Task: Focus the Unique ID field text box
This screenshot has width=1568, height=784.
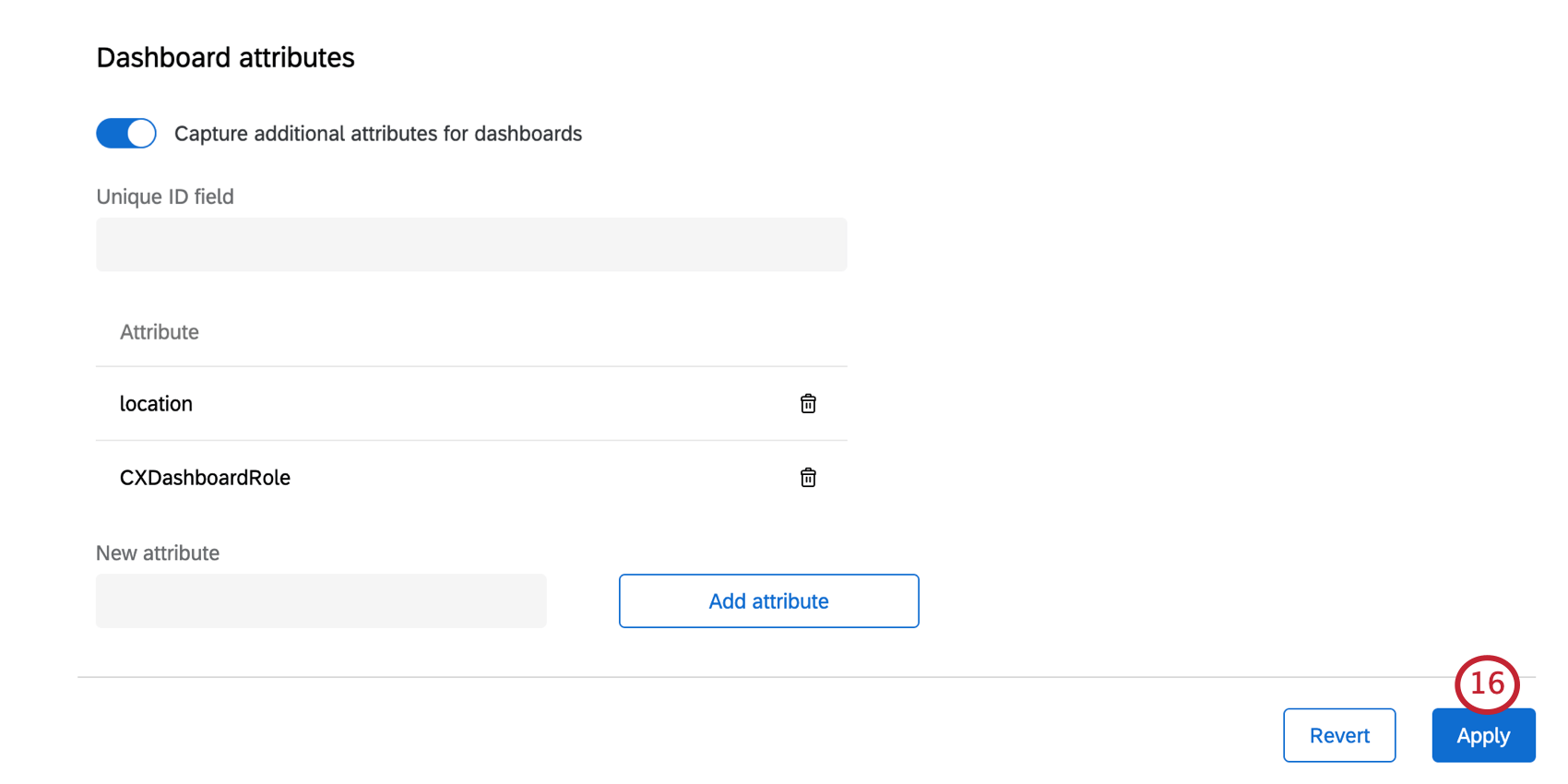Action: (x=471, y=244)
